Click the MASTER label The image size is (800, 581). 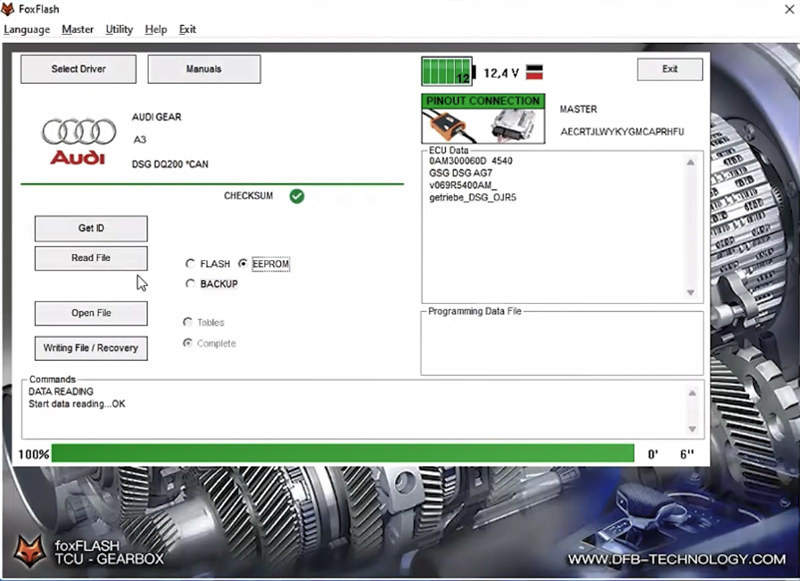(x=578, y=109)
